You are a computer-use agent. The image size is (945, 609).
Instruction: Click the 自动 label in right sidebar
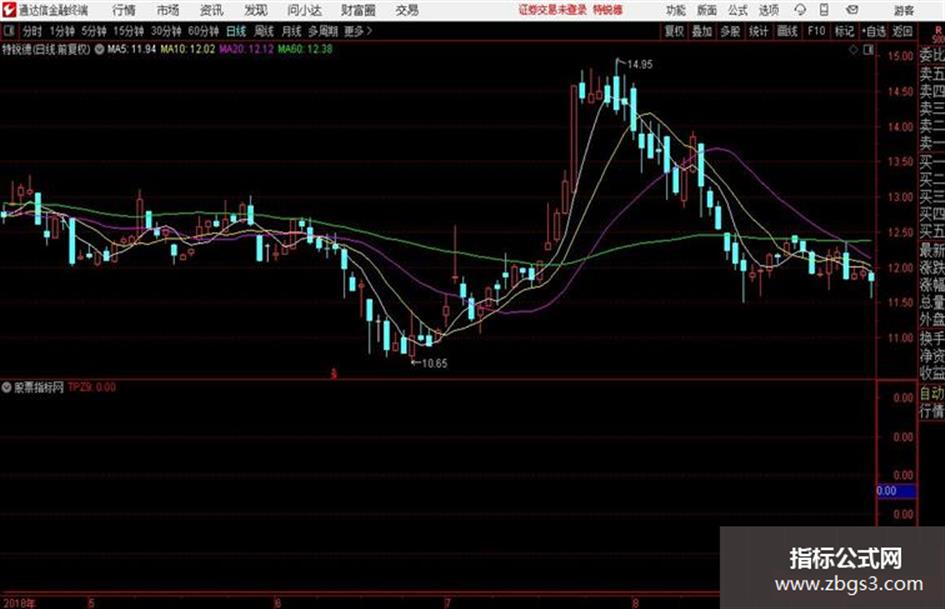coord(932,394)
